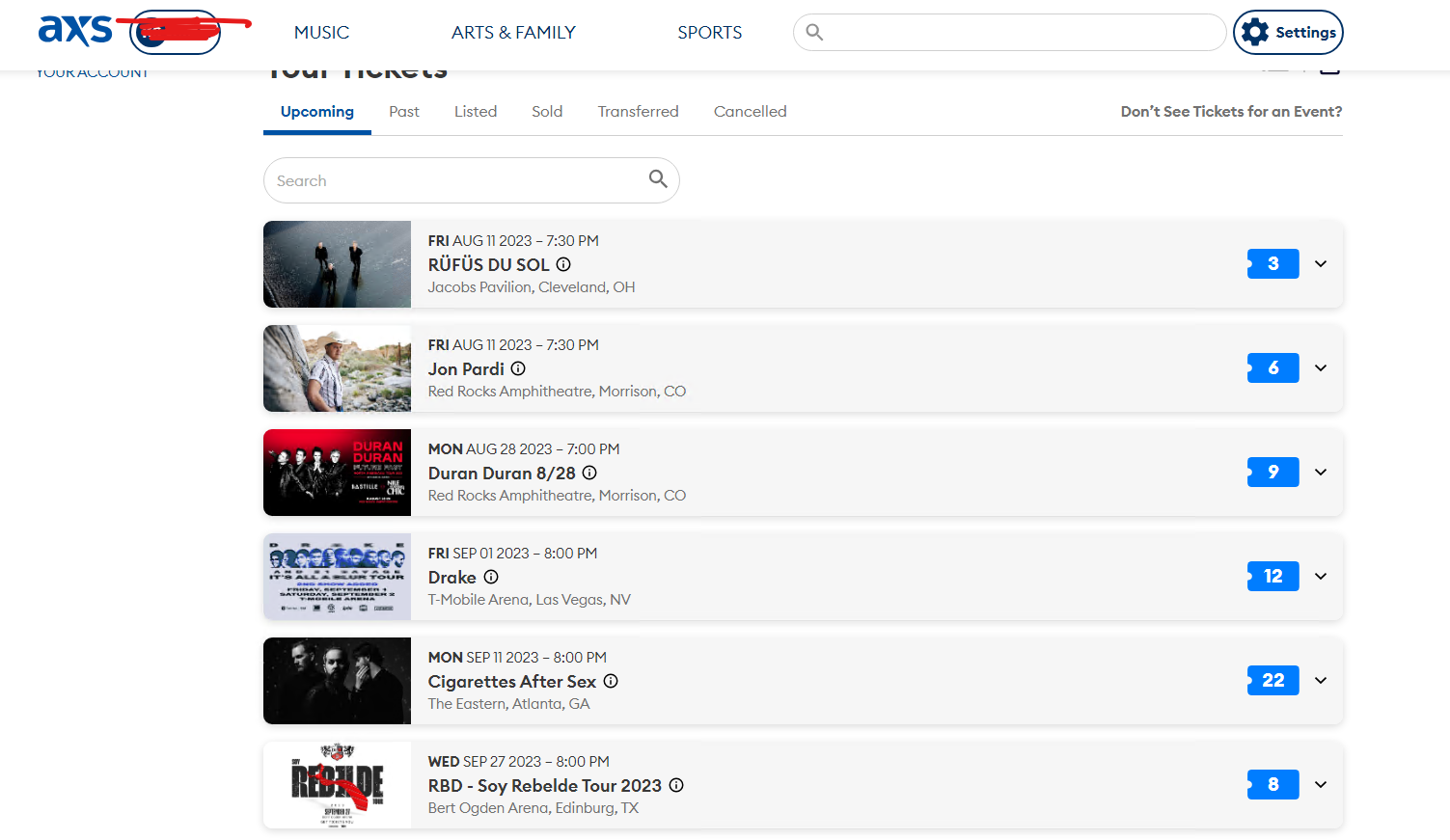Switch to the Cancelled tab

point(750,112)
